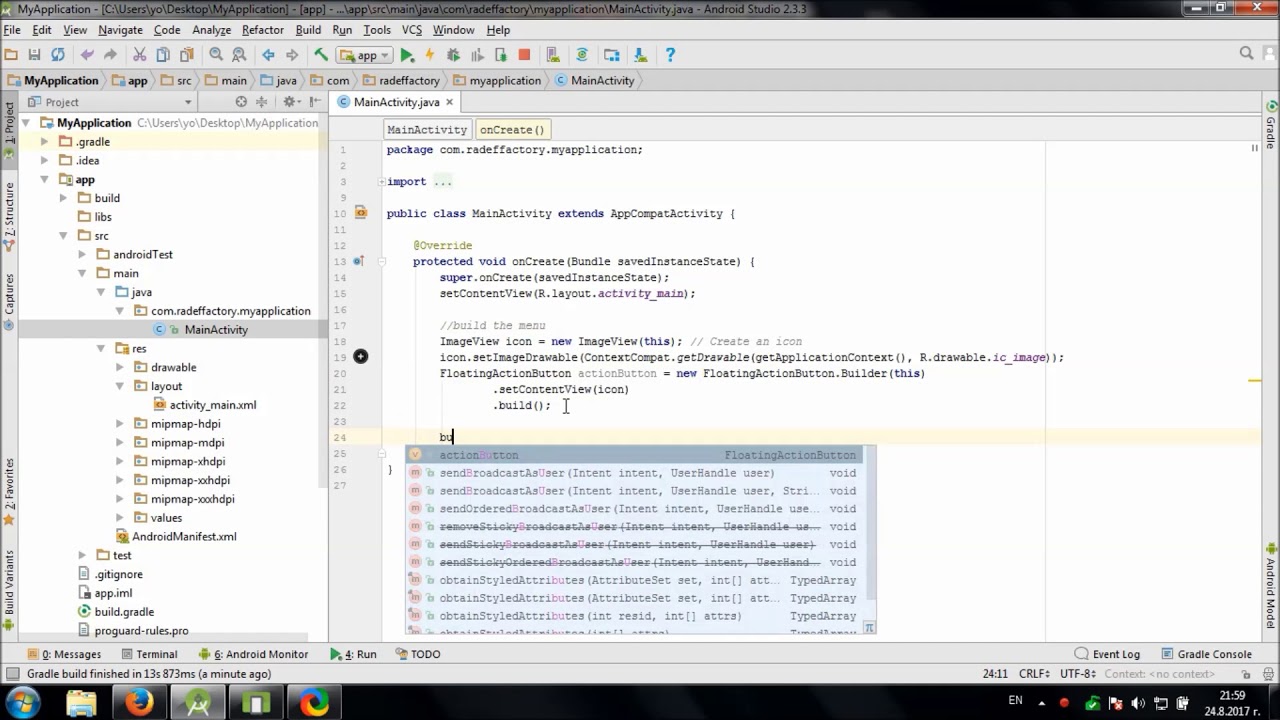Expand the drawable folder node
Viewport: 1280px width, 720px height.
pos(120,367)
